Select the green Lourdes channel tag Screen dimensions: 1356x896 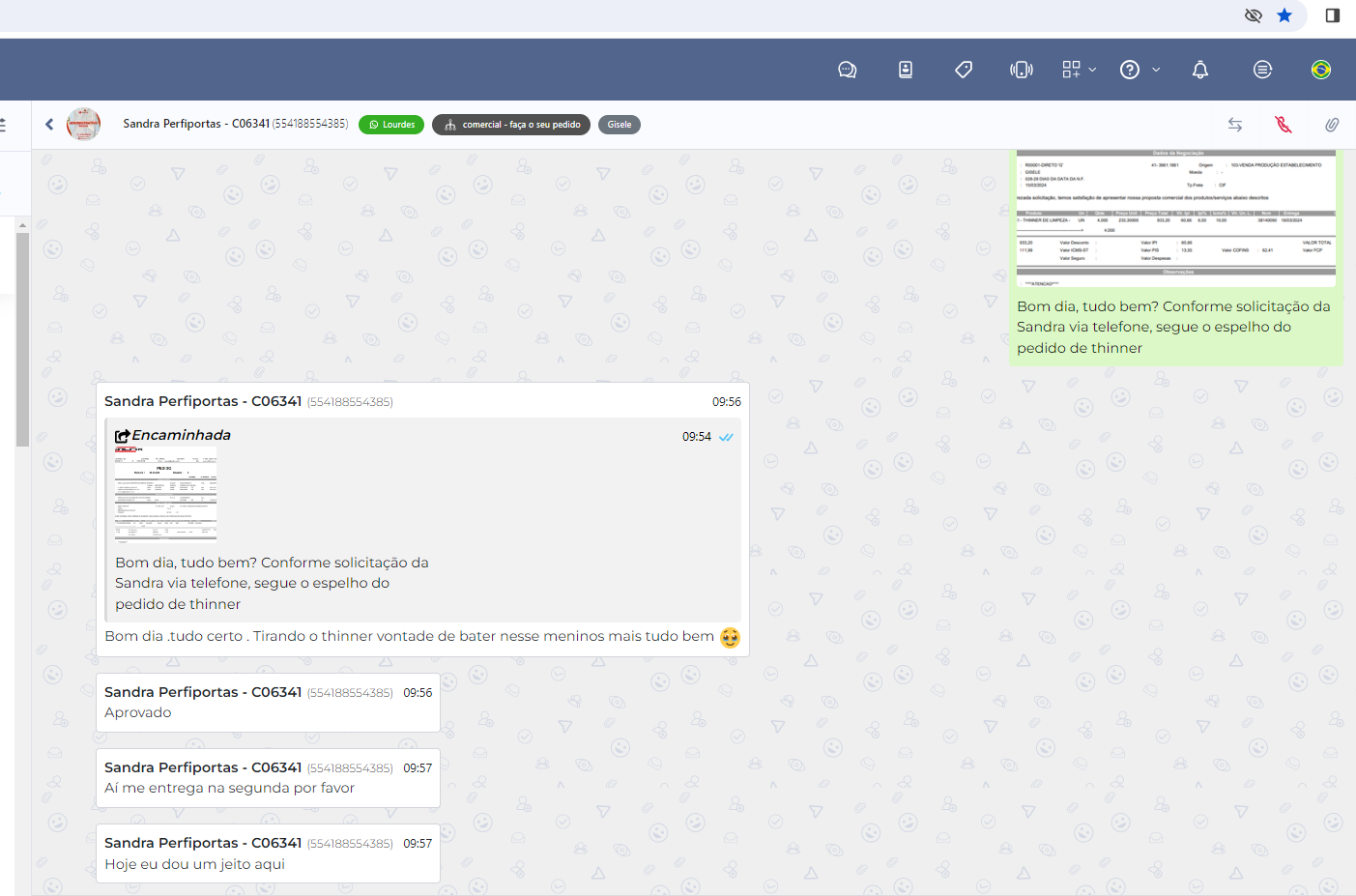[x=391, y=125]
